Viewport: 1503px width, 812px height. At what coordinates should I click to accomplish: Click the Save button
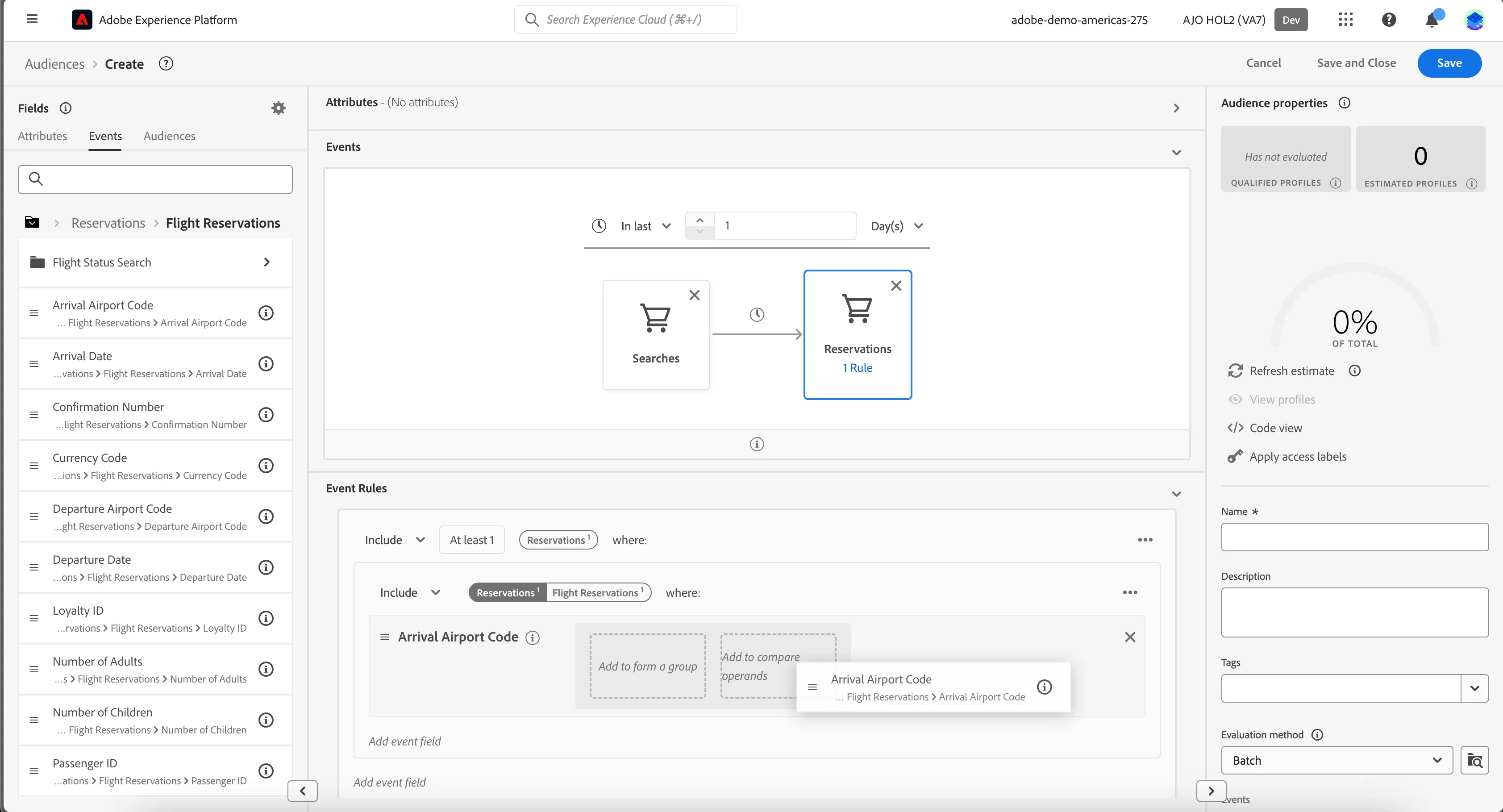tap(1449, 63)
